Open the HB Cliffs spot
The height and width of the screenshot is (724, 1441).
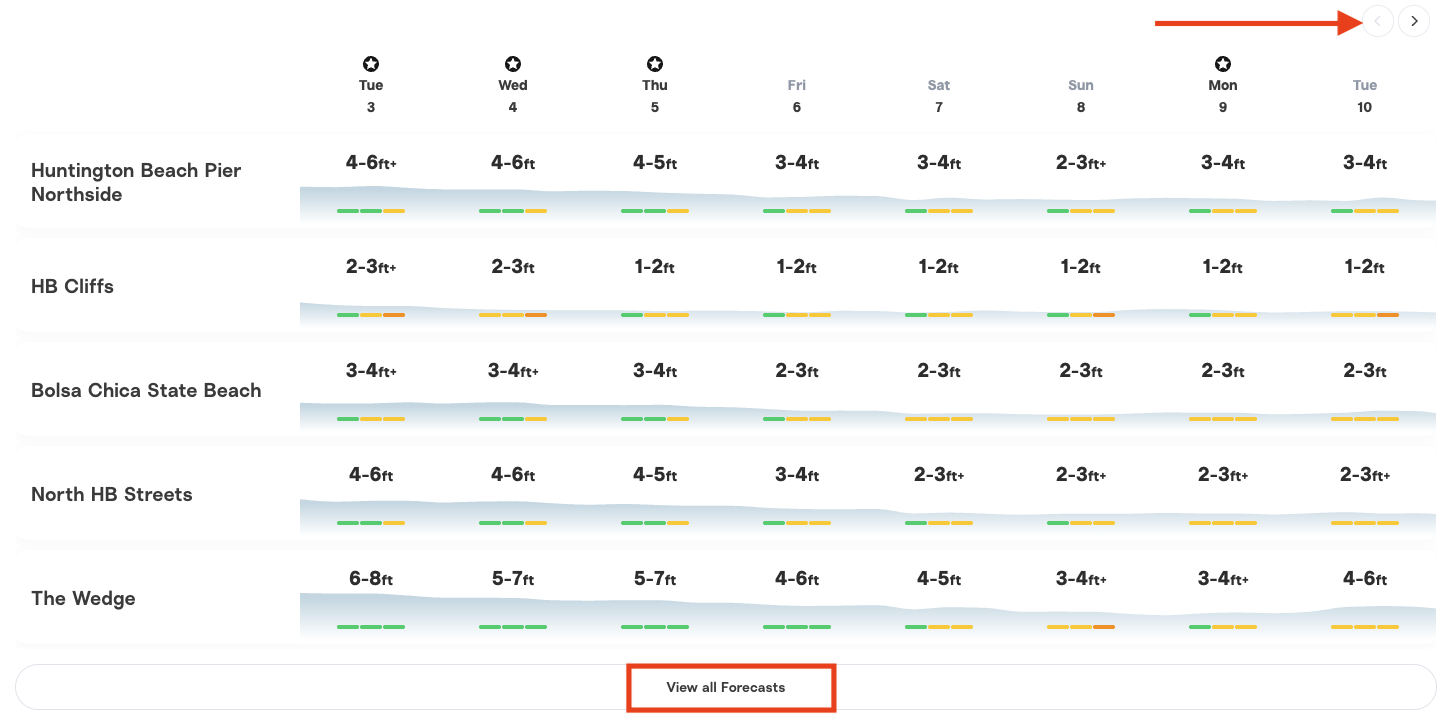(x=72, y=286)
